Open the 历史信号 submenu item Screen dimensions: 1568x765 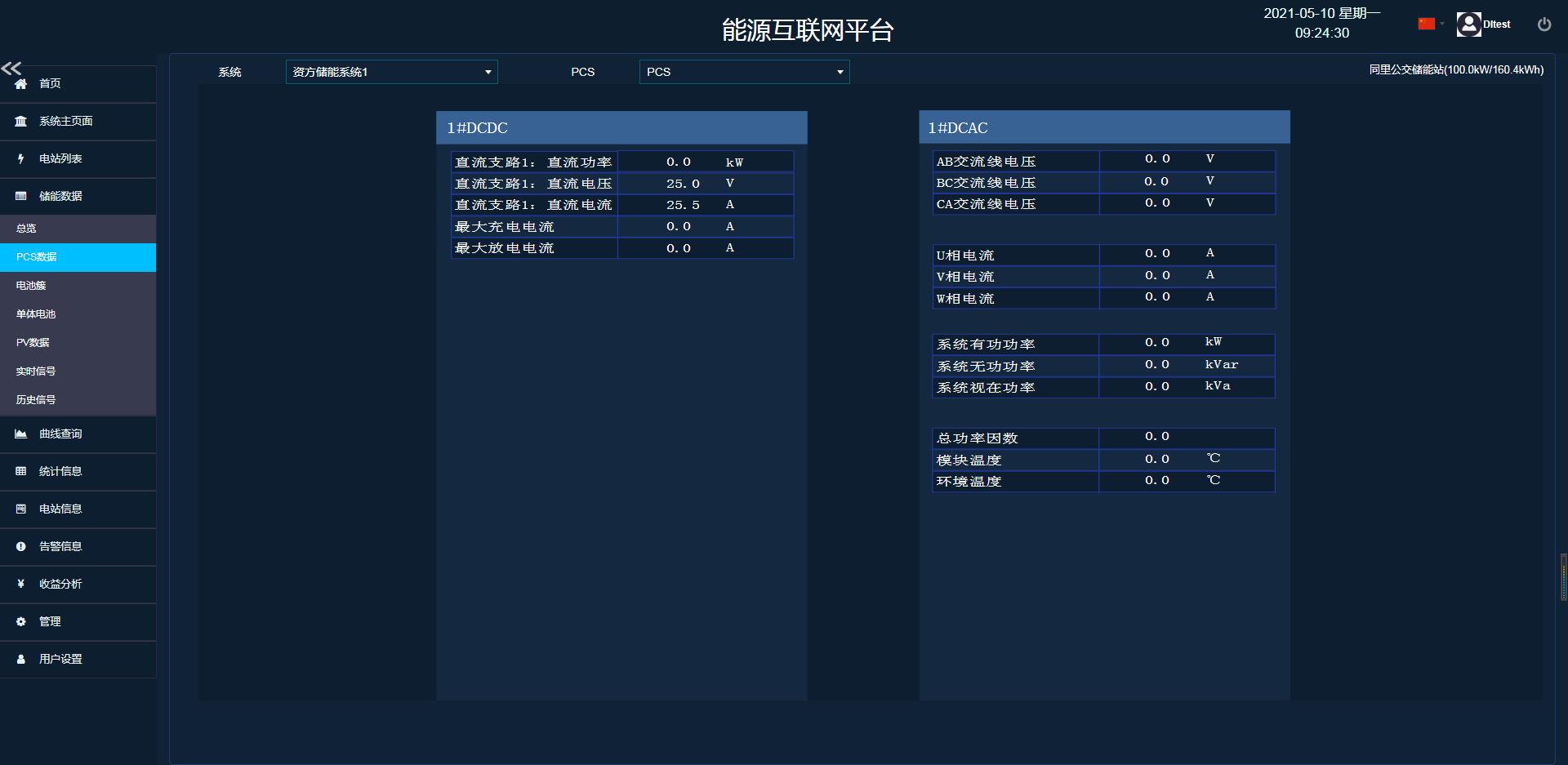pyautogui.click(x=36, y=400)
